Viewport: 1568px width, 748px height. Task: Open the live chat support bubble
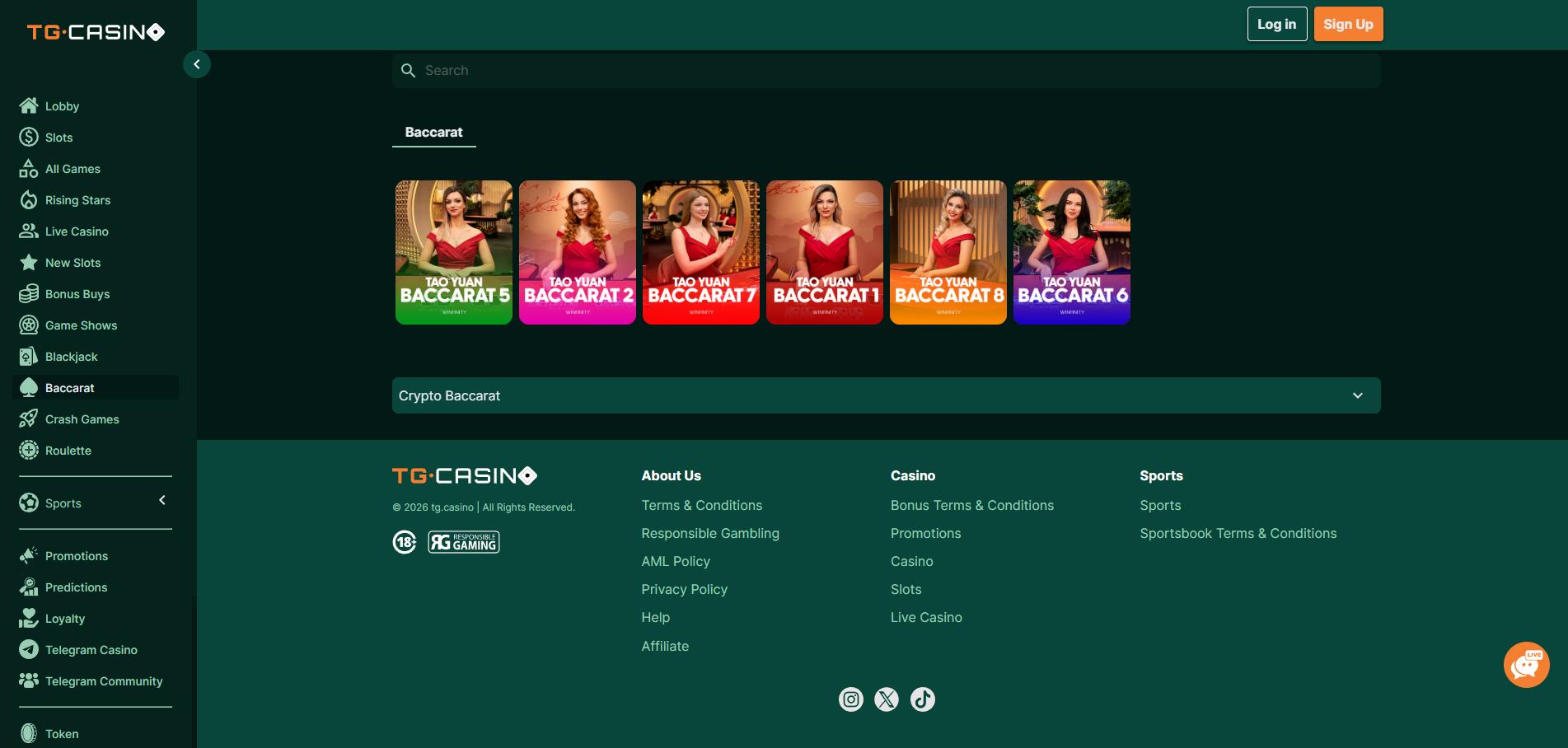point(1526,665)
